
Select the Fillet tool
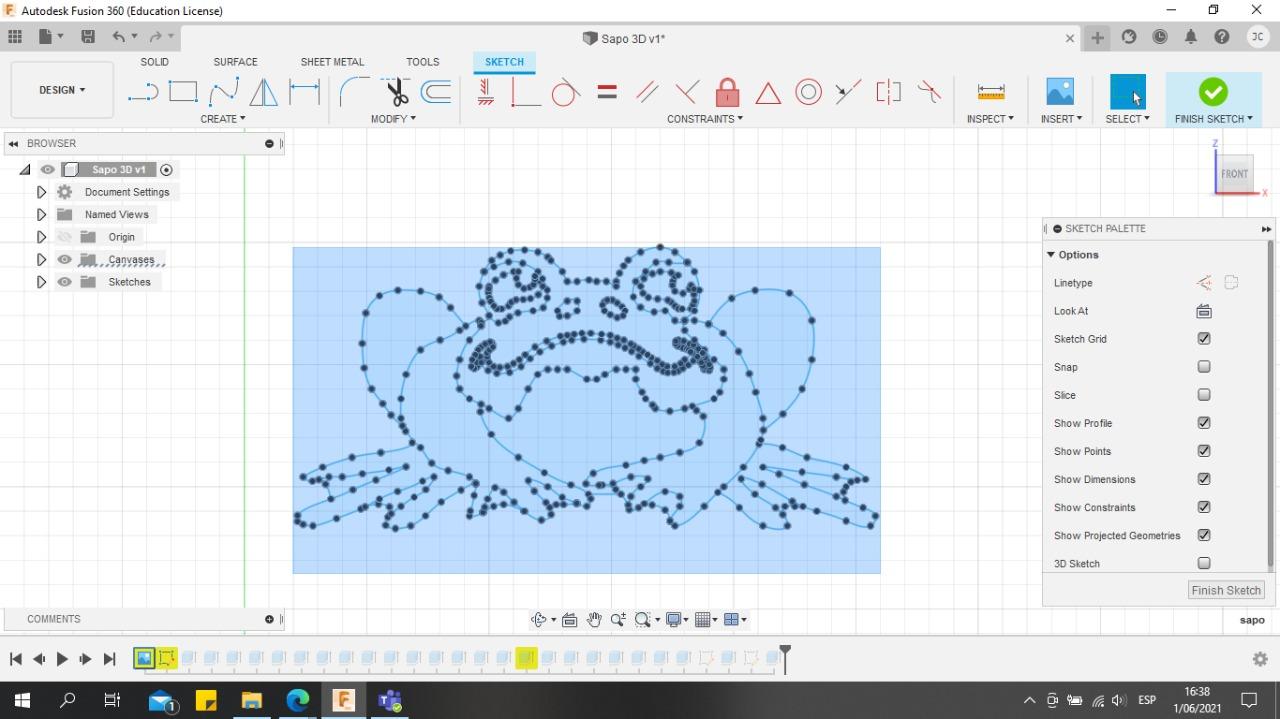354,92
